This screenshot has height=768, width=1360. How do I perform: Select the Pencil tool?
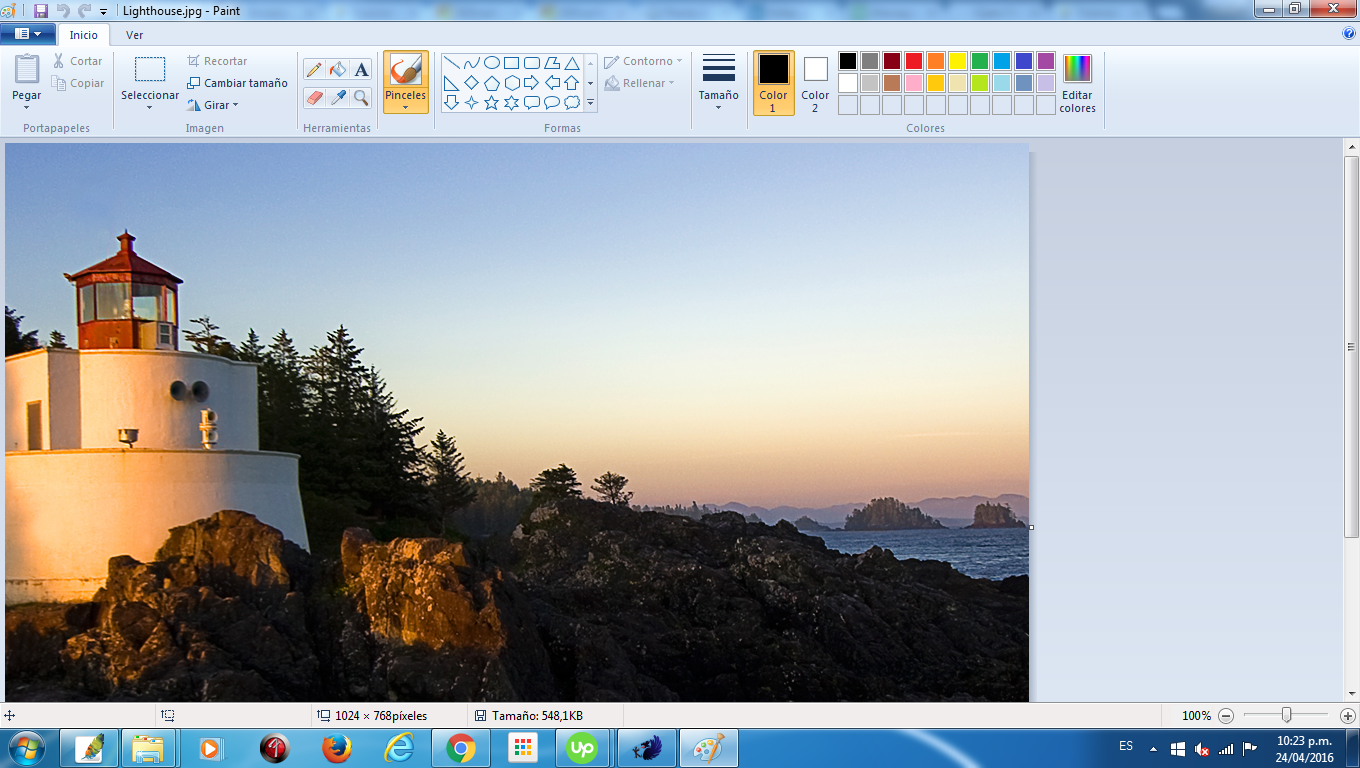click(314, 69)
